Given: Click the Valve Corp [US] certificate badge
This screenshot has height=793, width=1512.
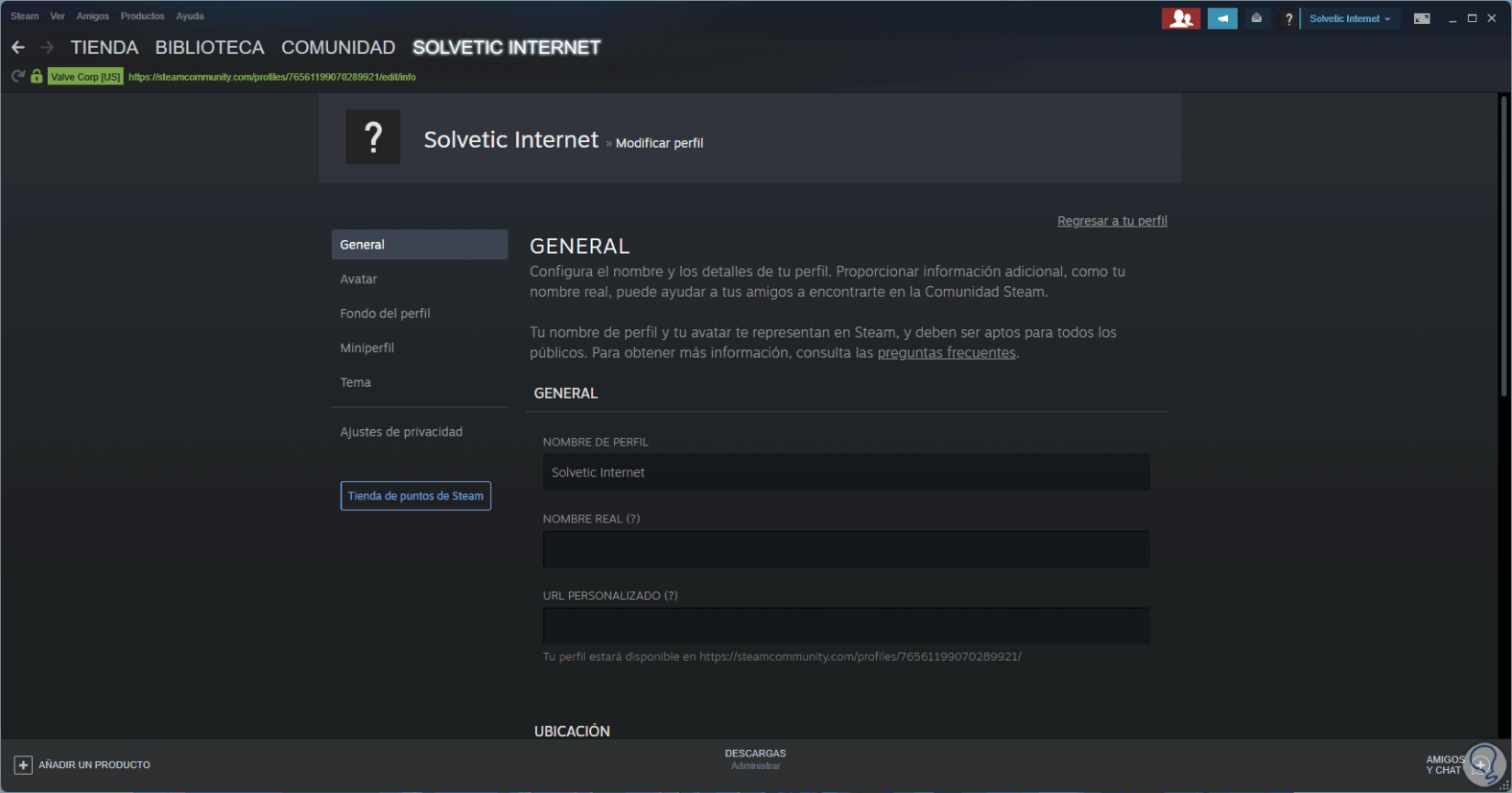Looking at the screenshot, I should coord(85,77).
